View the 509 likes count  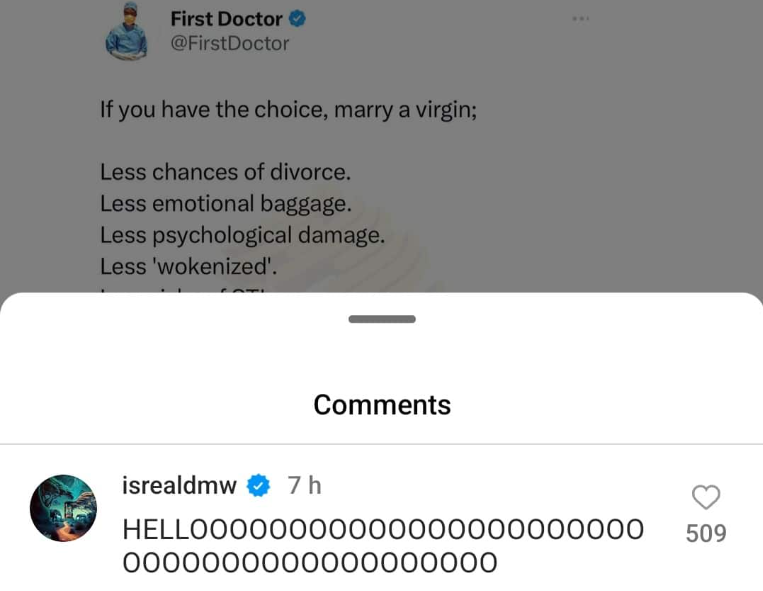[x=706, y=534]
